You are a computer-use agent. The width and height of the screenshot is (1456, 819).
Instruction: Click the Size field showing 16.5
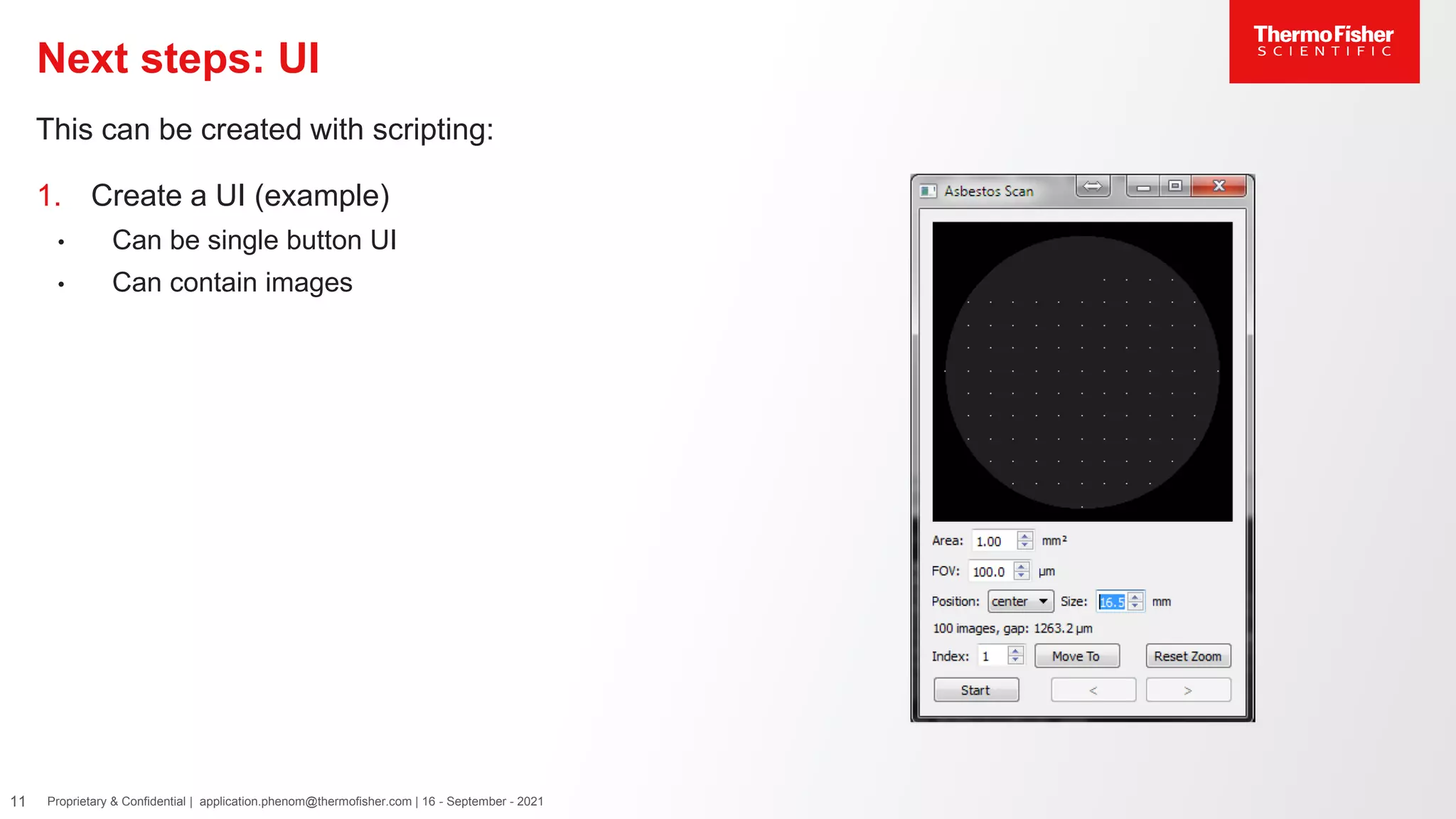tap(1112, 602)
